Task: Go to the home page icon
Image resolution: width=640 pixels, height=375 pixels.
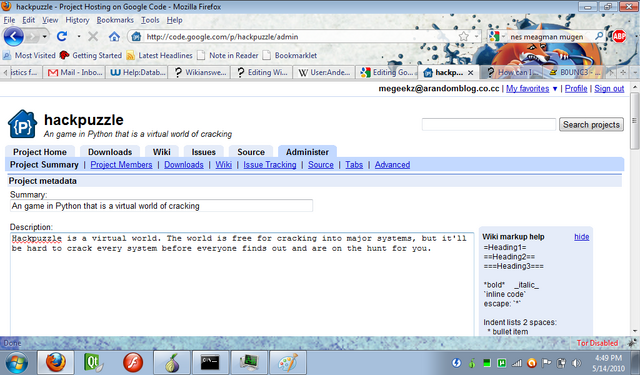Action: point(114,37)
